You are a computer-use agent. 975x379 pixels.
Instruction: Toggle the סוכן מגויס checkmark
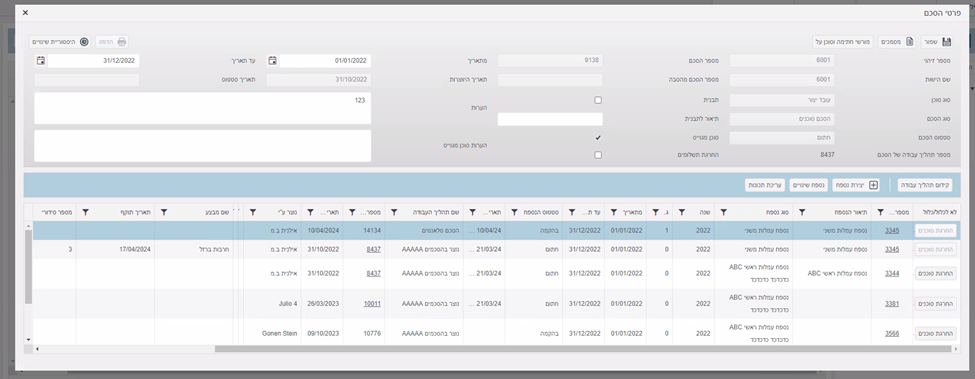click(598, 137)
